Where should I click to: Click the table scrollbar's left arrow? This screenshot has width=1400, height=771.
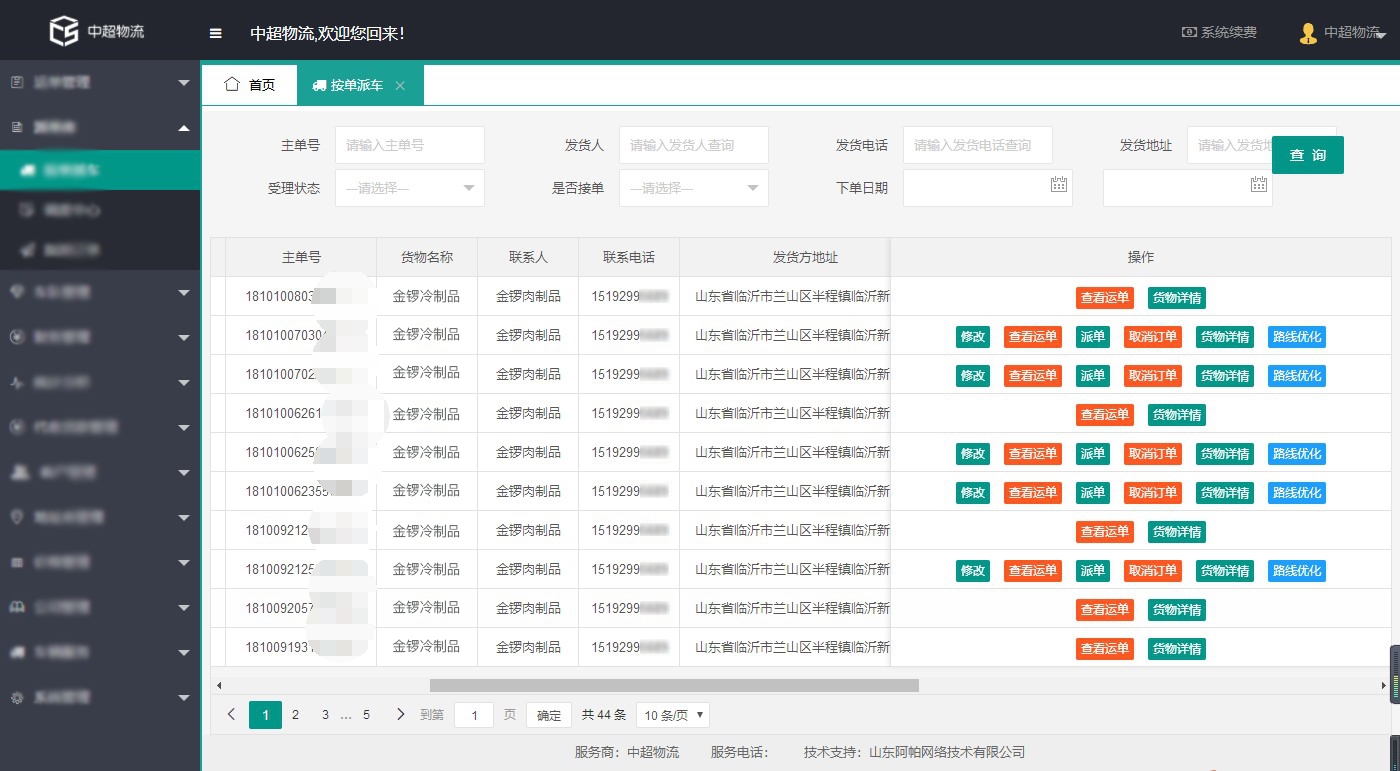(x=219, y=686)
